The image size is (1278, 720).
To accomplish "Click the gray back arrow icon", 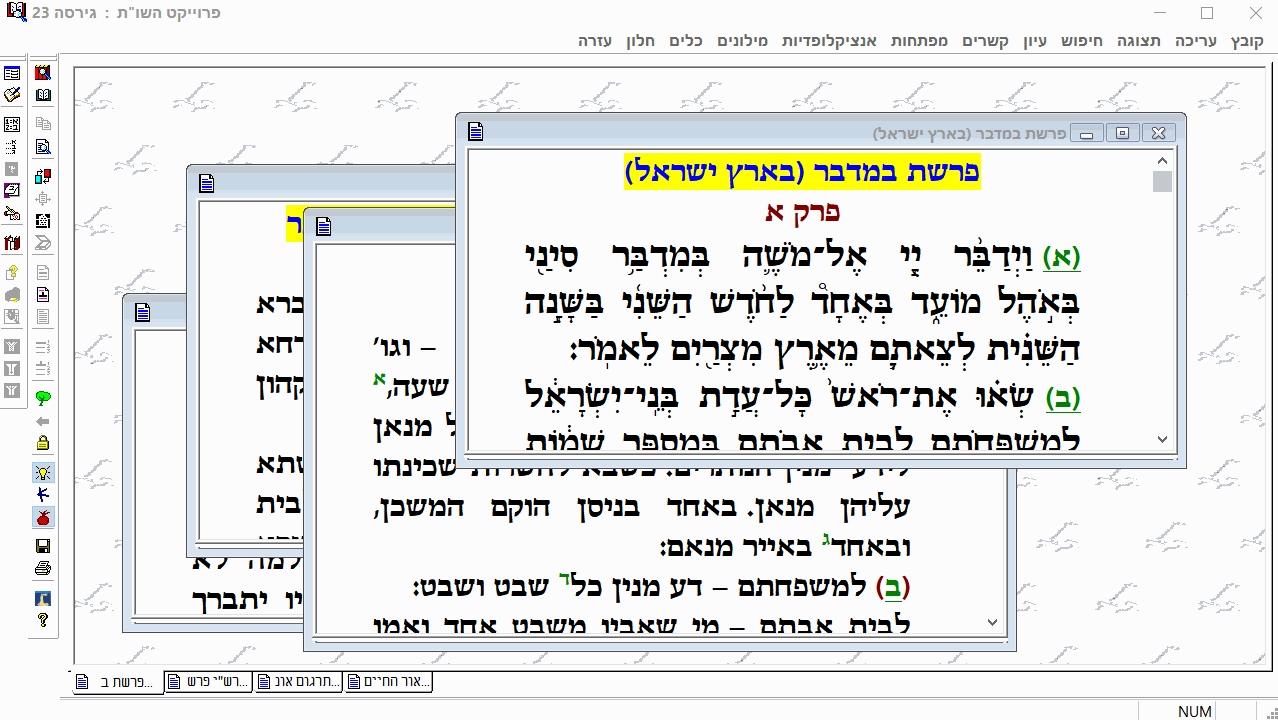I will (x=43, y=421).
